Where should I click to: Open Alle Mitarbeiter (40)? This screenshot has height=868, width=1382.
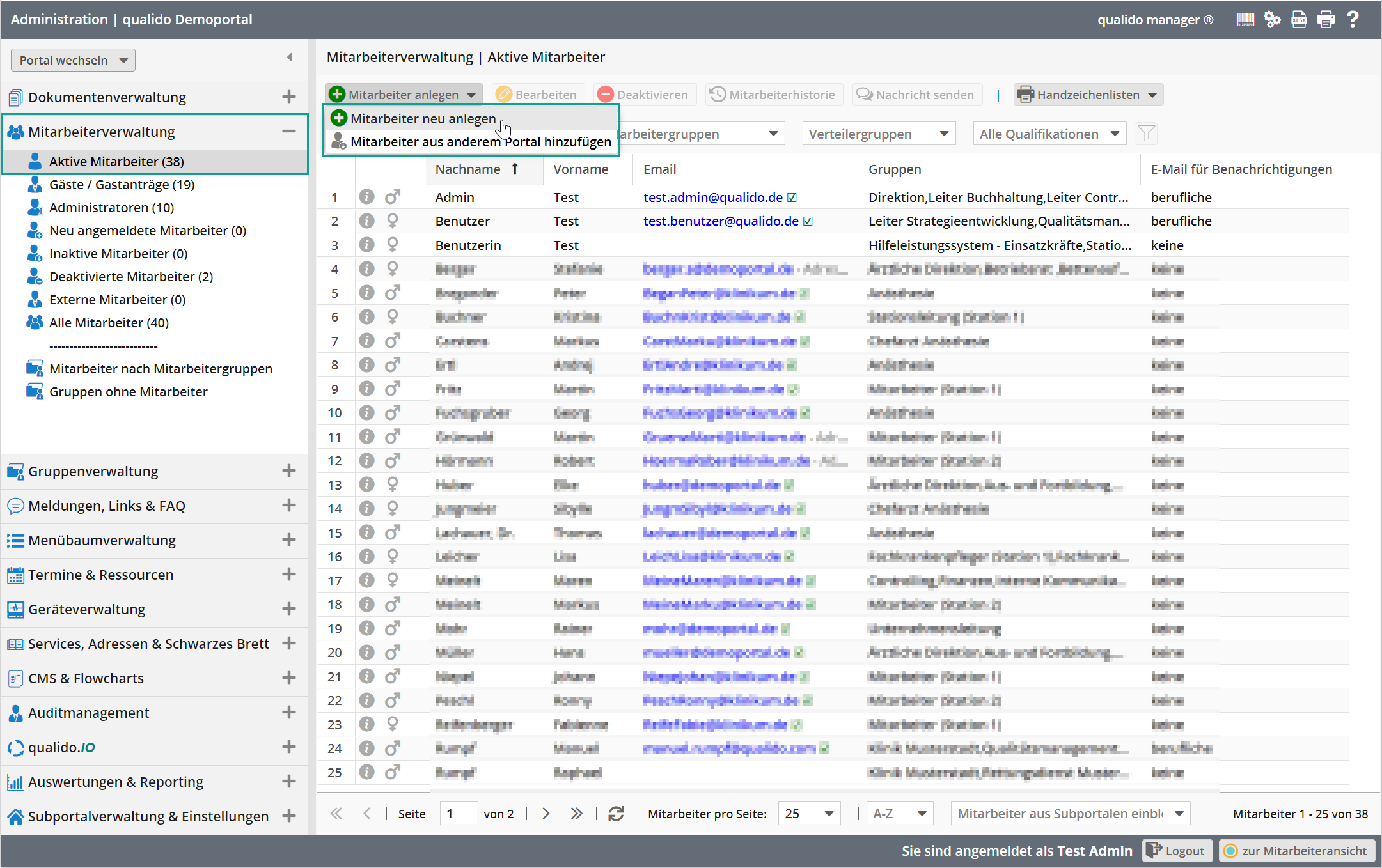[x=109, y=323]
